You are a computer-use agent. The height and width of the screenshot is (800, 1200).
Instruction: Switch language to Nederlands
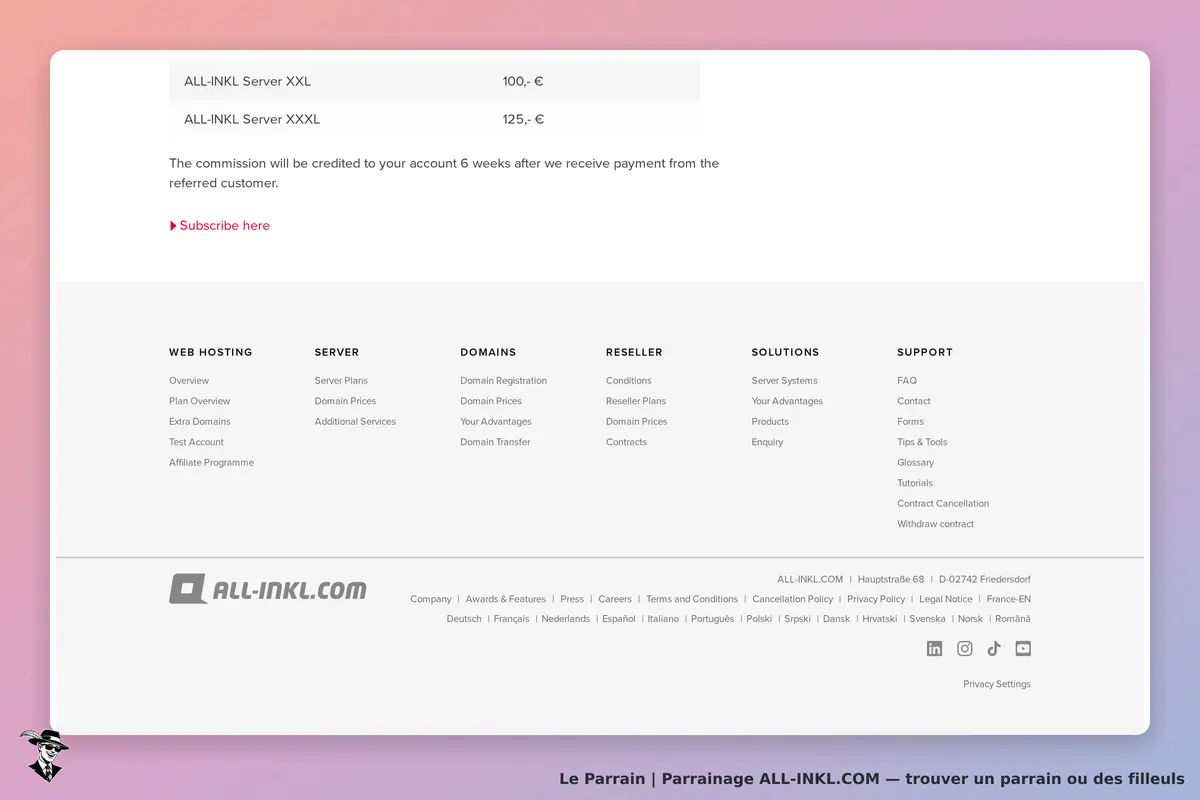click(x=566, y=619)
